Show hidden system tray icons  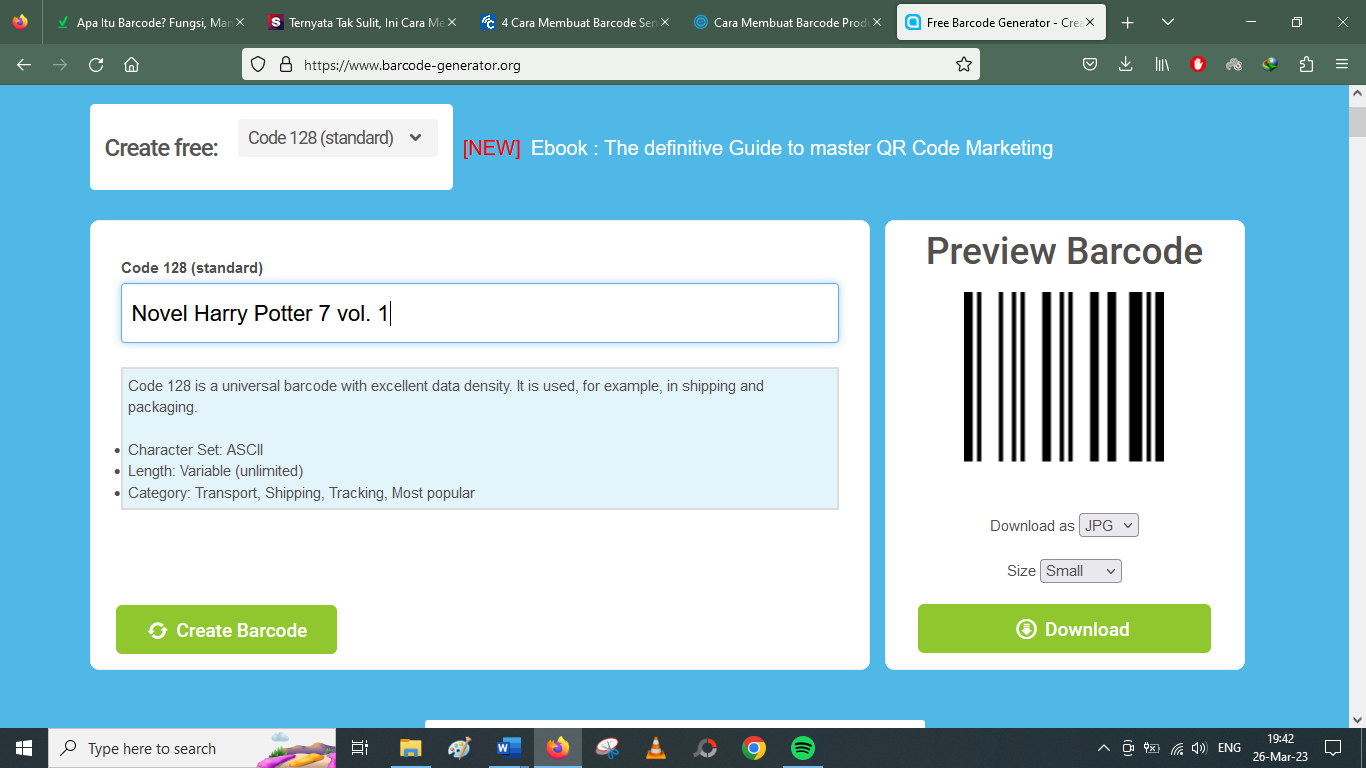click(x=1104, y=748)
